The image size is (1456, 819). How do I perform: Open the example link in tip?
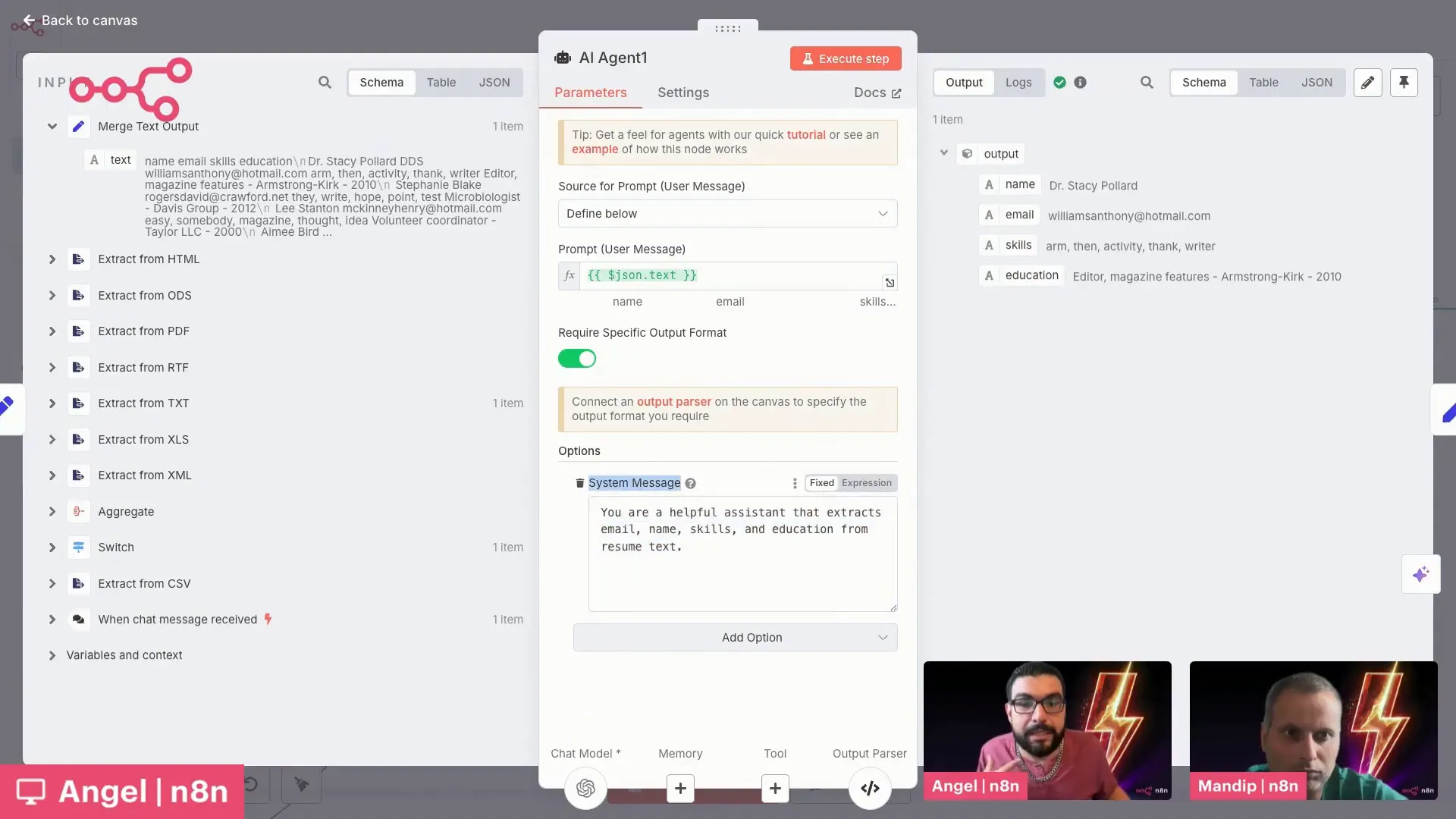click(x=595, y=149)
